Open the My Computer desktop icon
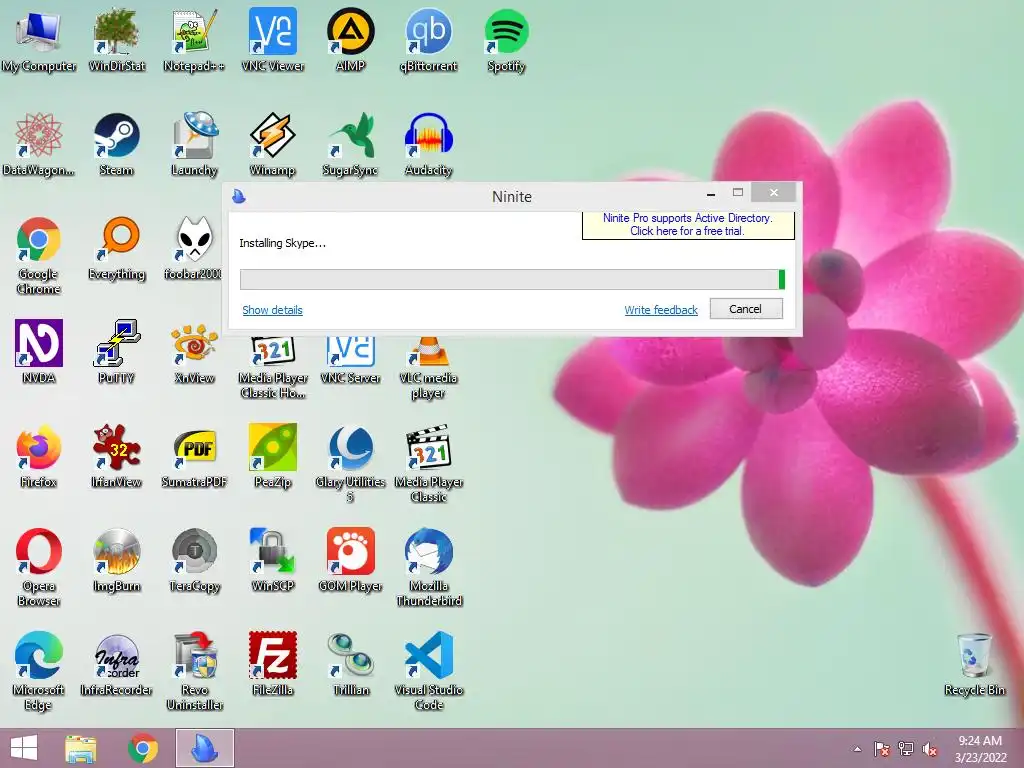The height and width of the screenshot is (768, 1024). coord(38,39)
